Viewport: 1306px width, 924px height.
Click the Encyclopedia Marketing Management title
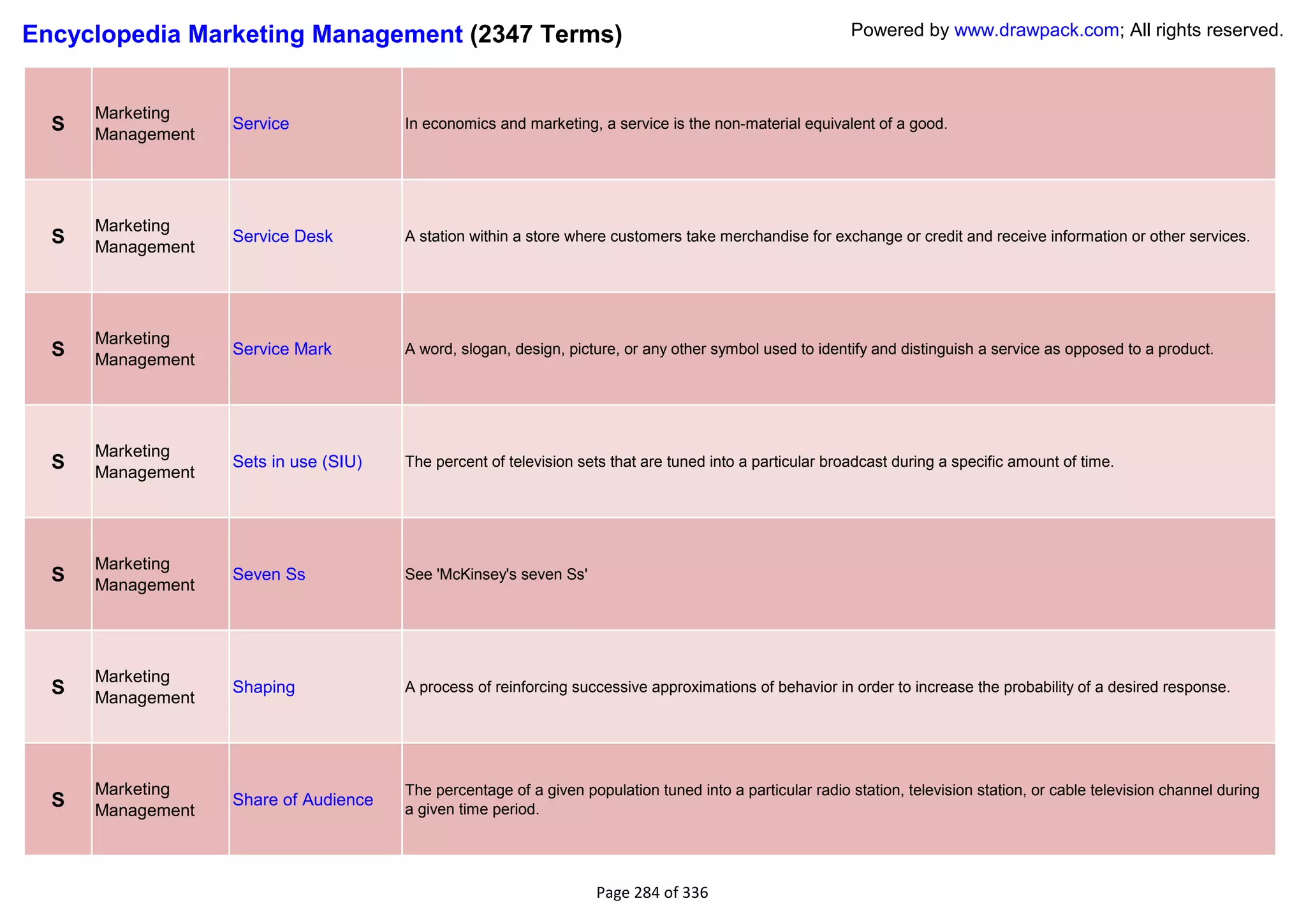pos(242,34)
